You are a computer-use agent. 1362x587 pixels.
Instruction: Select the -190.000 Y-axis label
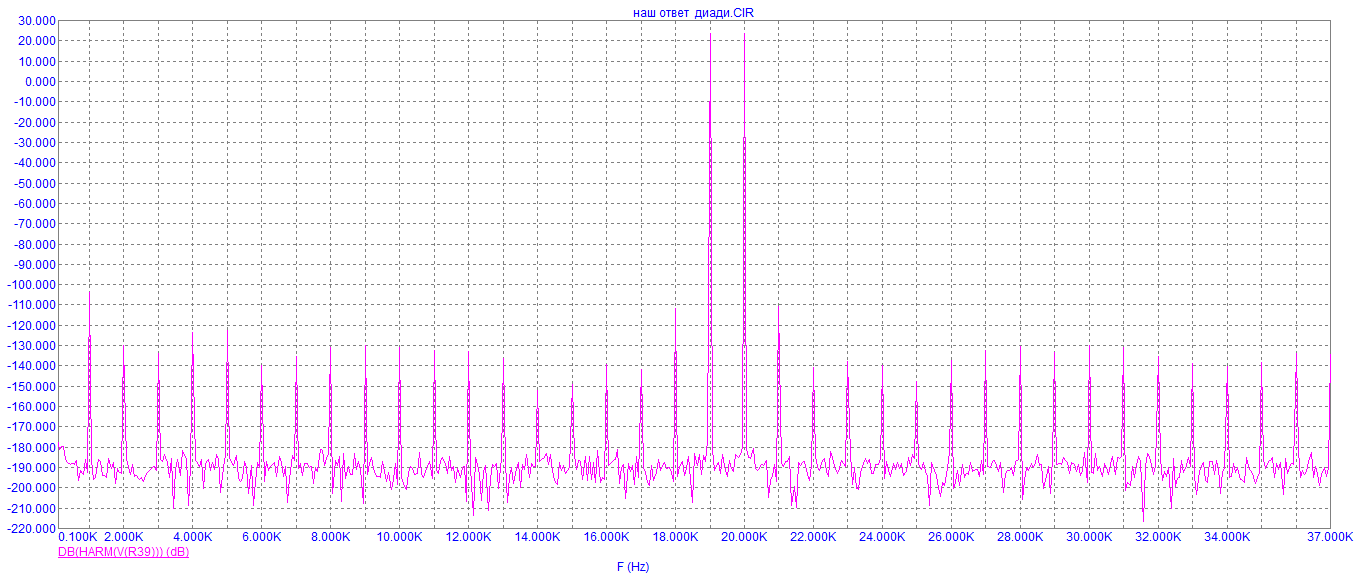(x=33, y=468)
